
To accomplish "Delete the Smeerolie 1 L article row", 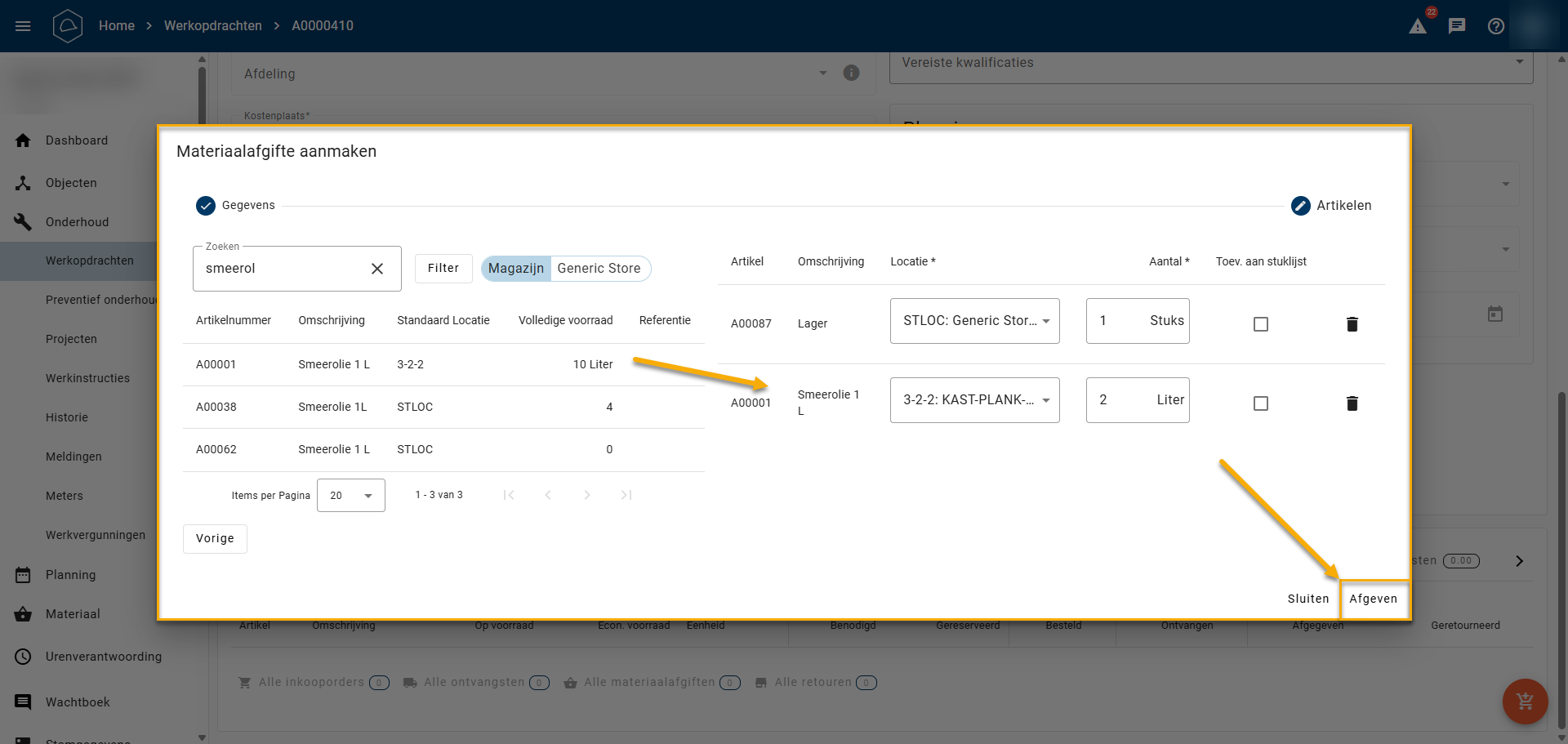I will click(x=1352, y=403).
